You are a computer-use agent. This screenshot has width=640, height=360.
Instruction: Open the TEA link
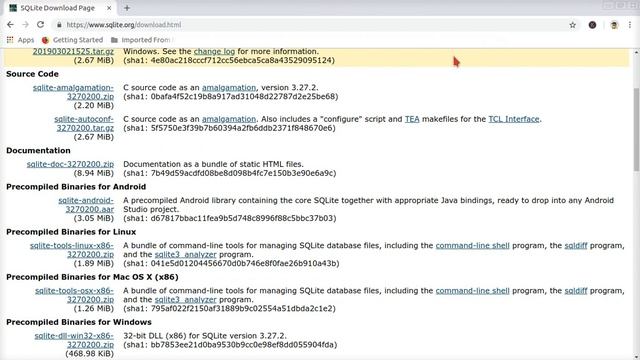point(412,119)
